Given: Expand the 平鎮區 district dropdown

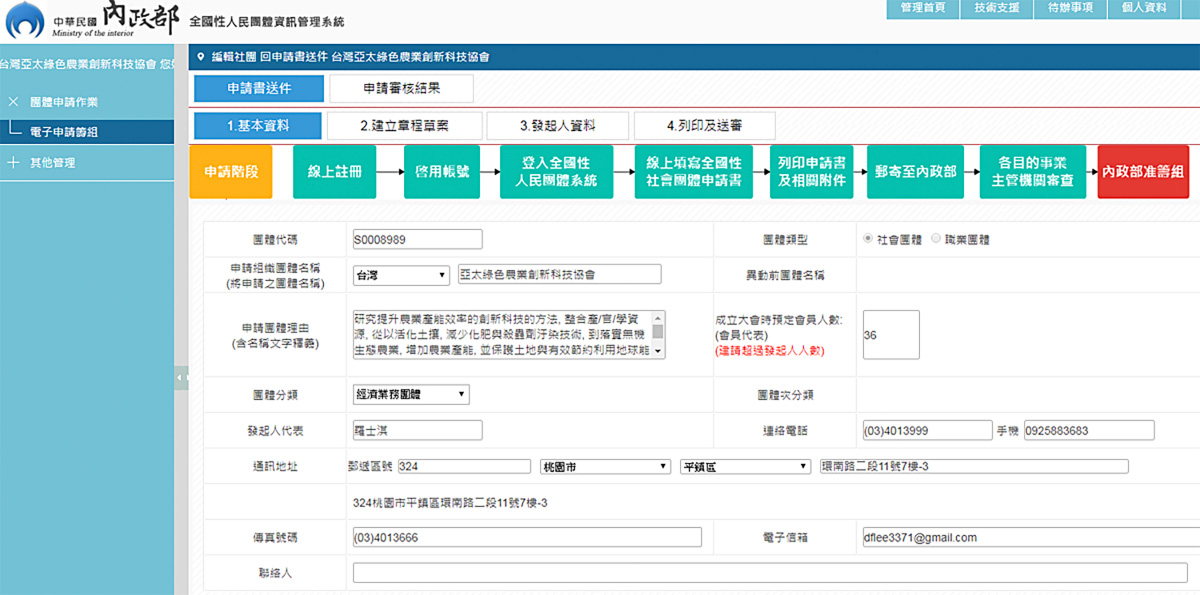Looking at the screenshot, I should pyautogui.click(x=744, y=467).
